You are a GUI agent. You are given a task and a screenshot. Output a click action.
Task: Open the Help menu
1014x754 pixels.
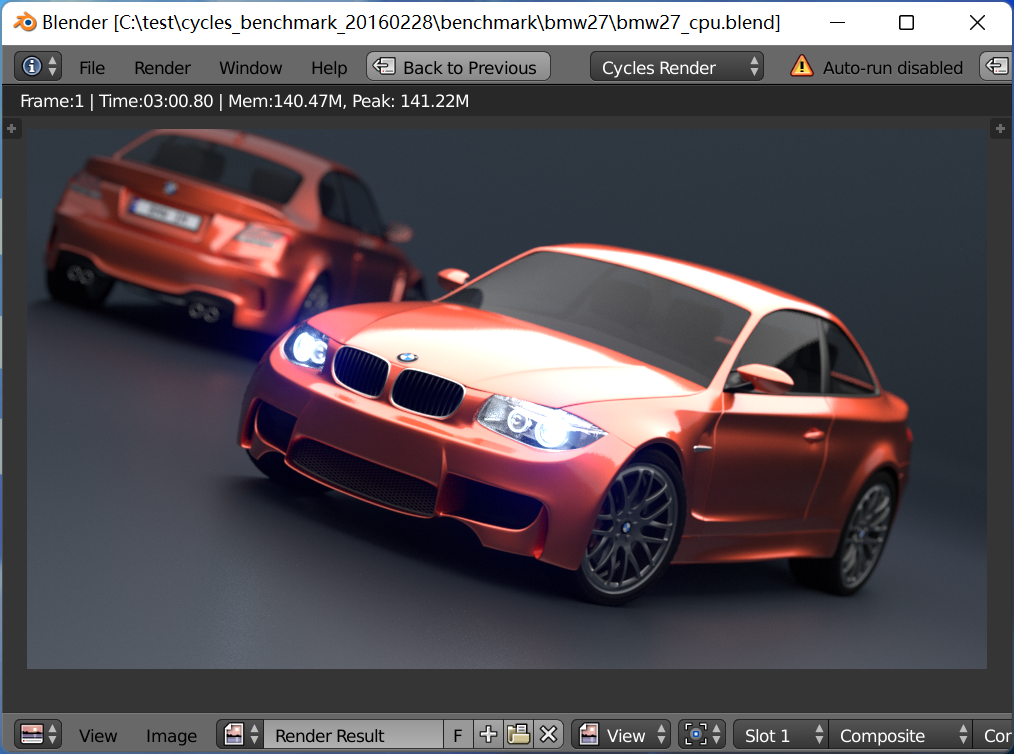[329, 68]
